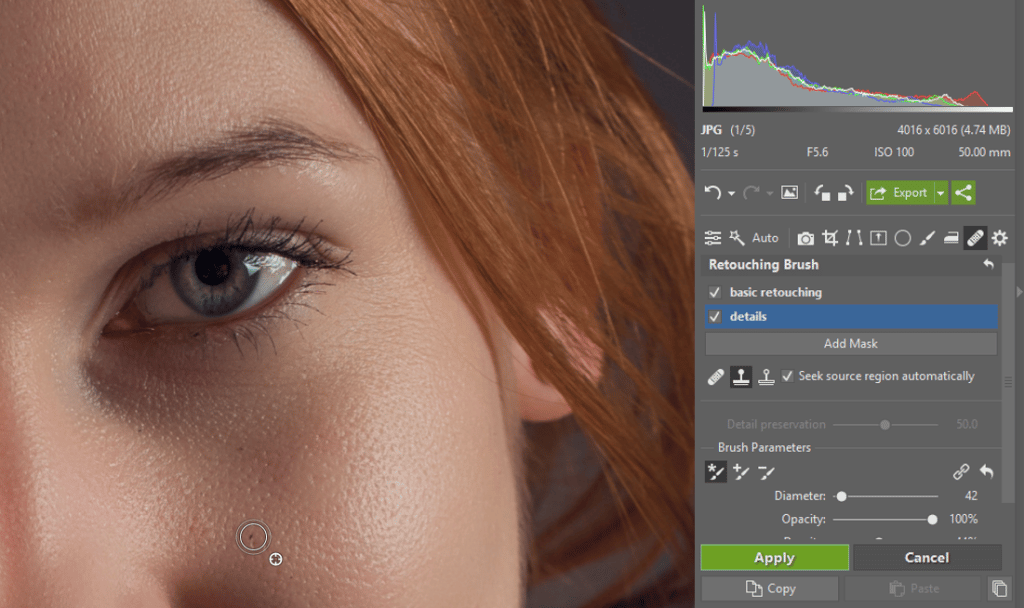Click the stacked-pages icon beside Paste
This screenshot has height=608, width=1024.
pos(999,588)
